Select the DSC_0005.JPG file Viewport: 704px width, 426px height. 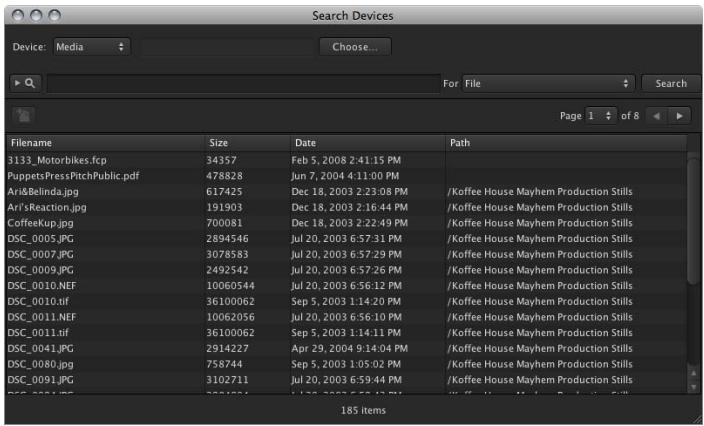(40, 239)
